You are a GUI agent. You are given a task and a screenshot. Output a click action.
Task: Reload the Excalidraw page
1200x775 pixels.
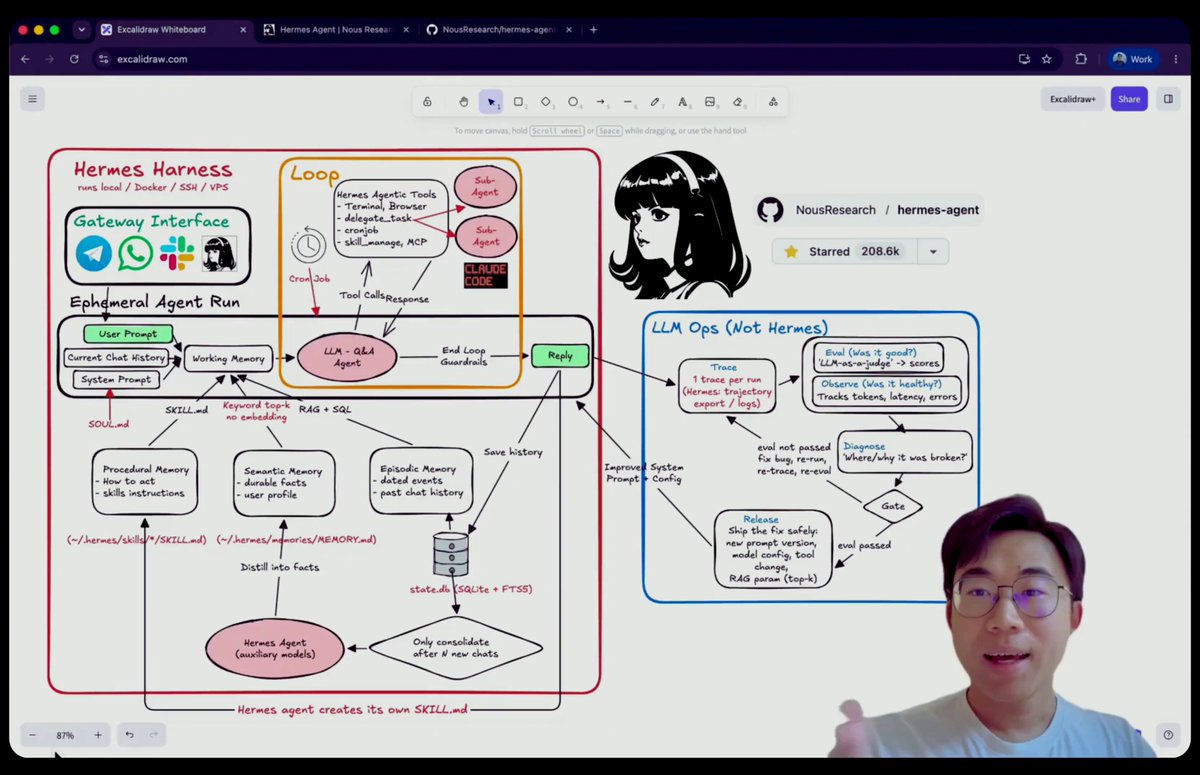(74, 59)
